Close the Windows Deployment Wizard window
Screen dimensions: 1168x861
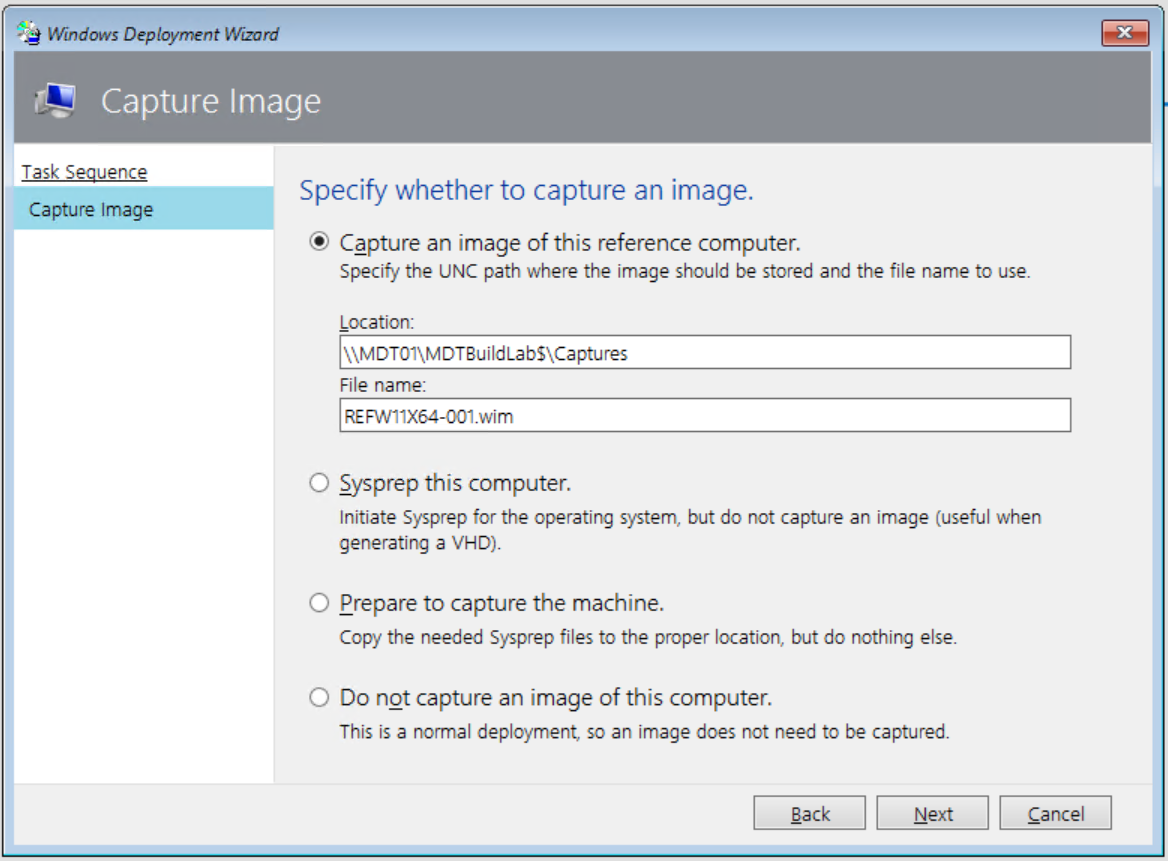1125,34
